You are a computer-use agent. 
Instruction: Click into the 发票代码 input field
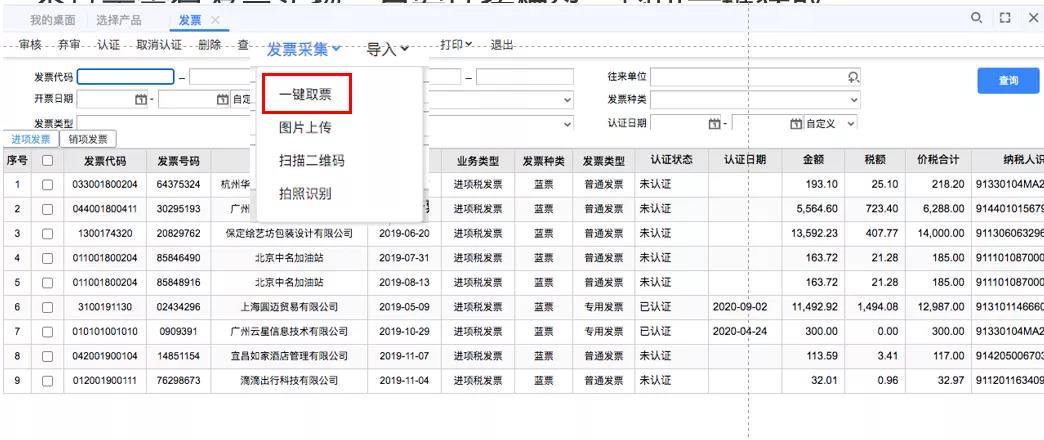(x=125, y=77)
